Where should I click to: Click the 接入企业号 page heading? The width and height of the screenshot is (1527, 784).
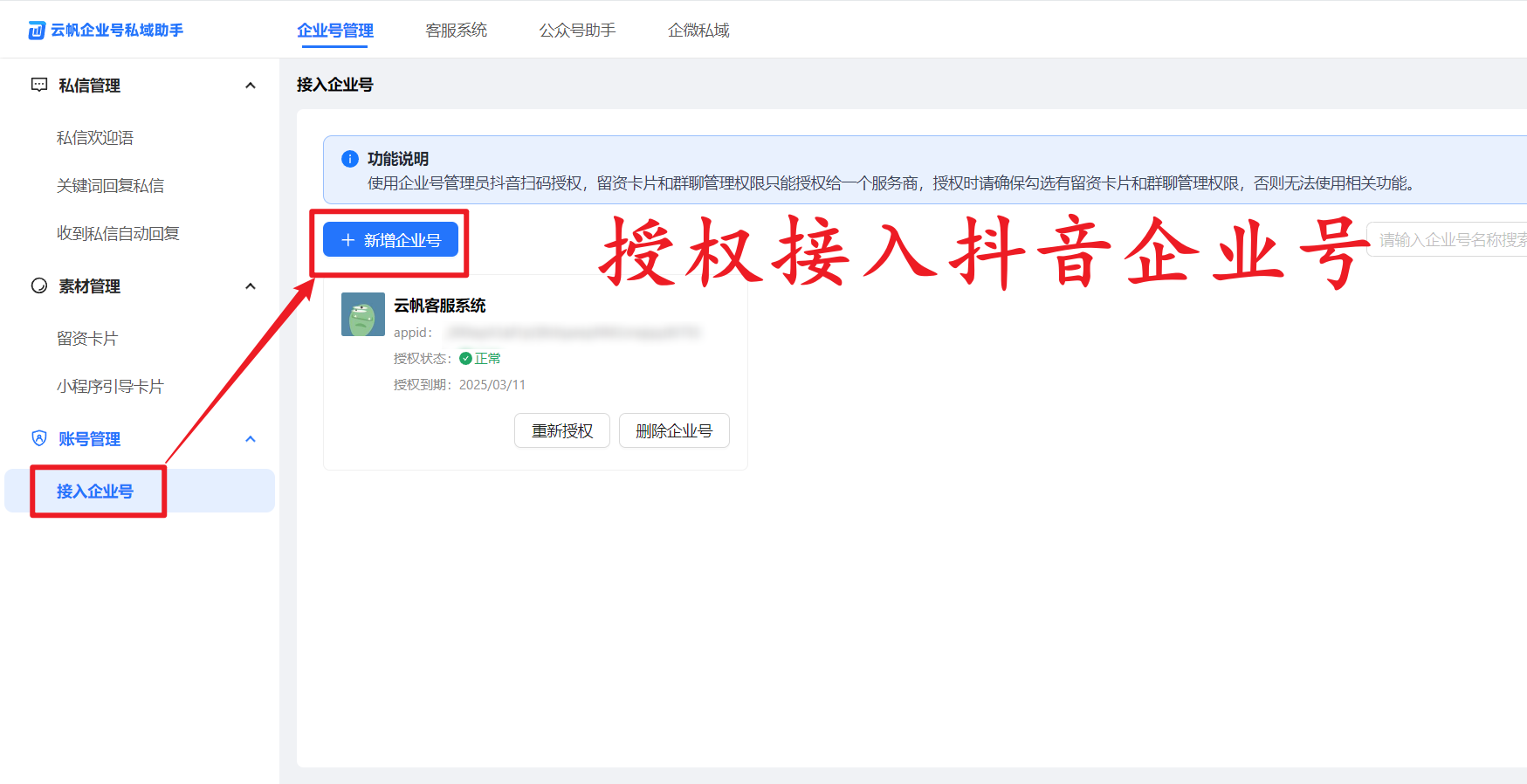click(x=335, y=85)
